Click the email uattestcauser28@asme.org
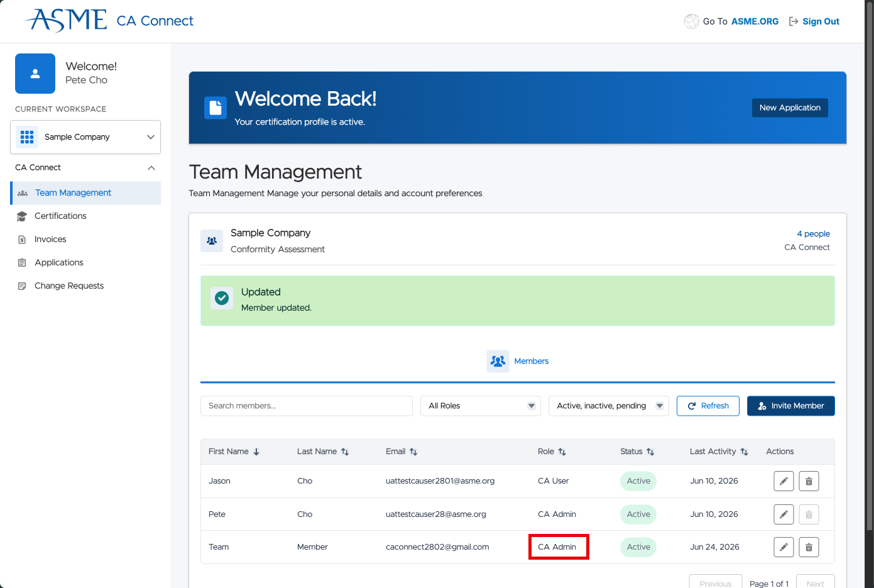874x588 pixels. coord(435,514)
